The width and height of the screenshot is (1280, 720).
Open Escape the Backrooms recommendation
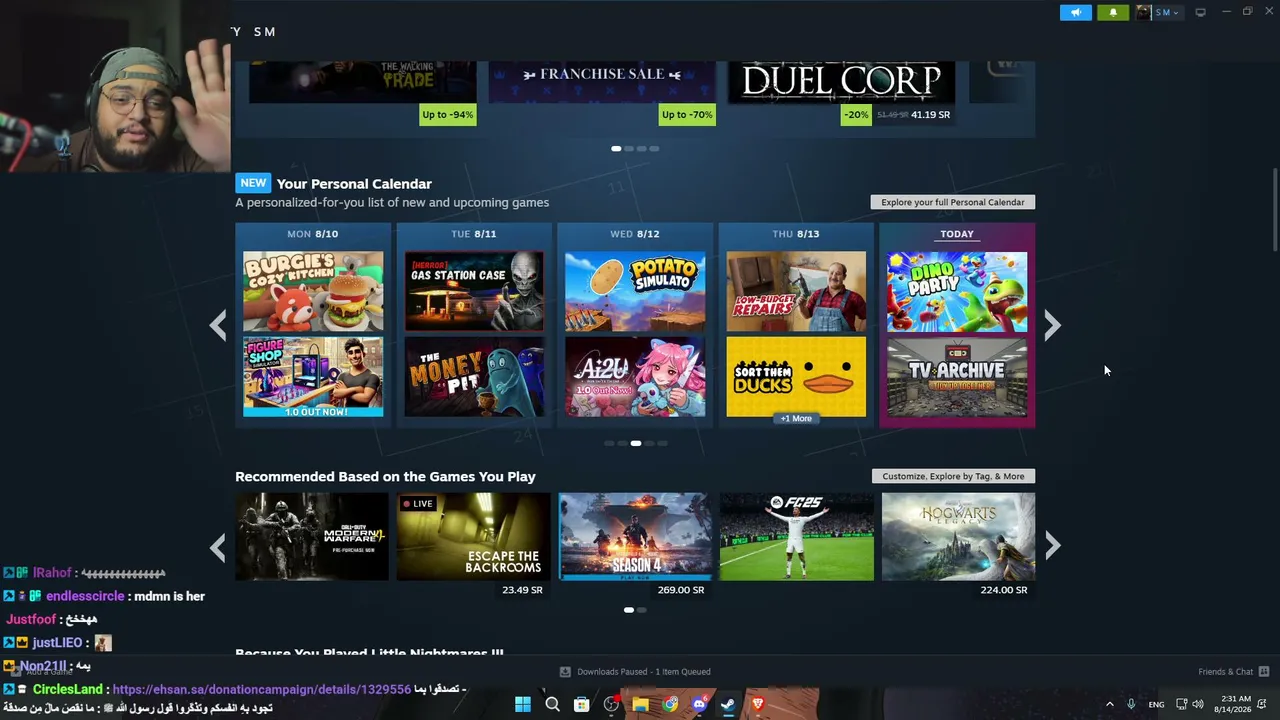coord(473,536)
